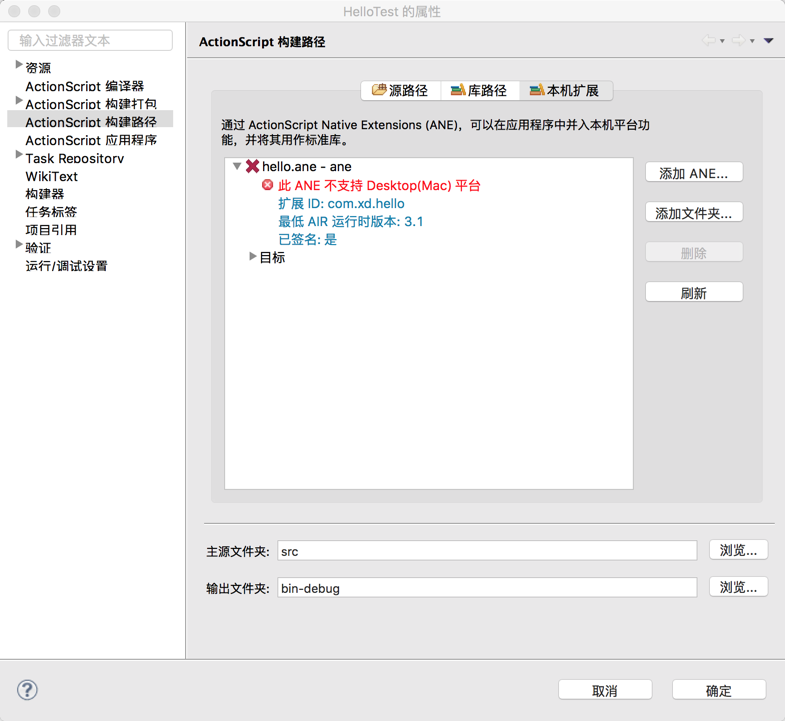
Task: Select ActionScript 构建路径 in sidebar
Action: 91,122
